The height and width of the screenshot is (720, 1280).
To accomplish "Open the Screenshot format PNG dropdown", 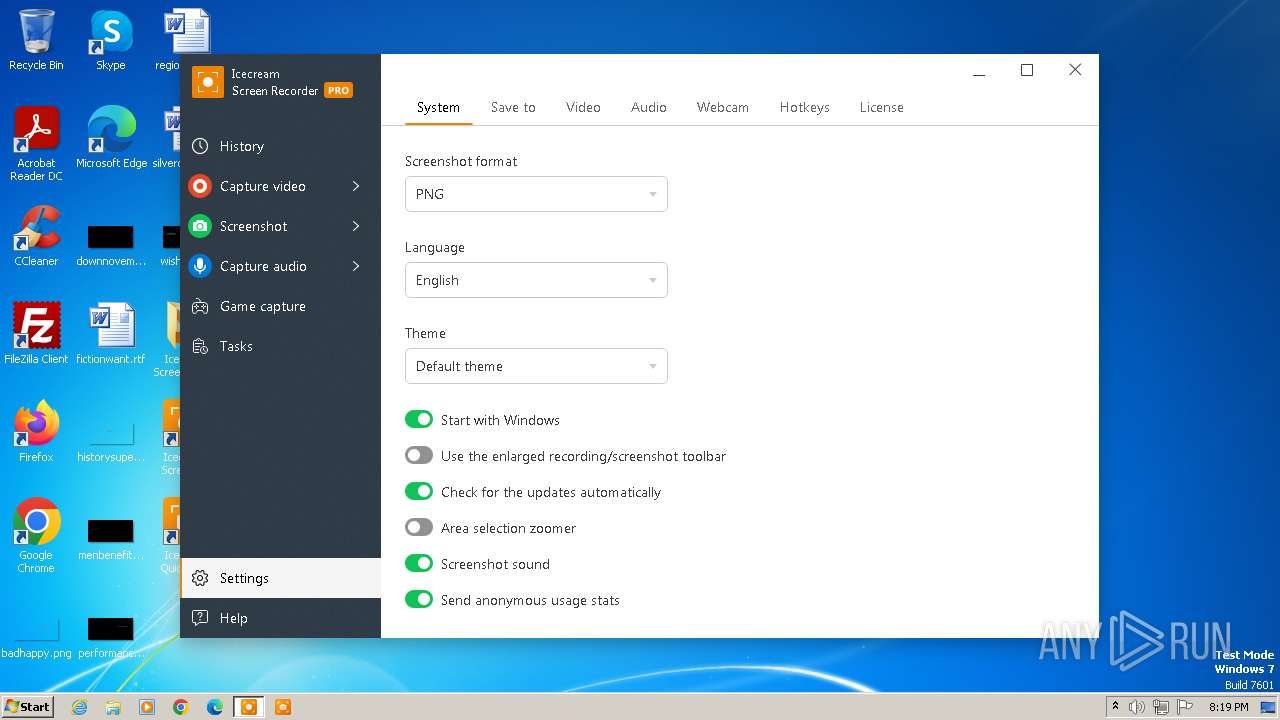I will click(536, 194).
